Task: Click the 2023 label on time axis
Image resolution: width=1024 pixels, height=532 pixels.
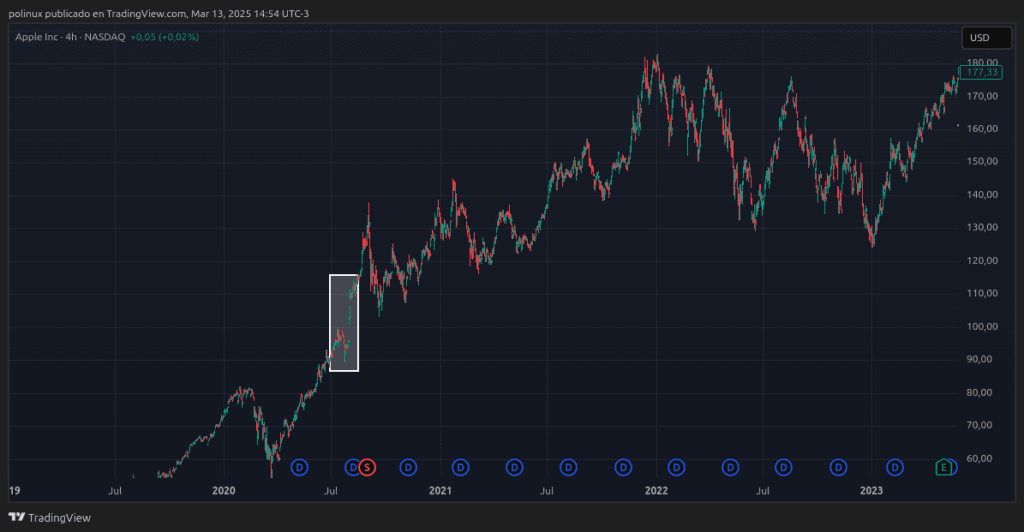Action: (x=872, y=491)
